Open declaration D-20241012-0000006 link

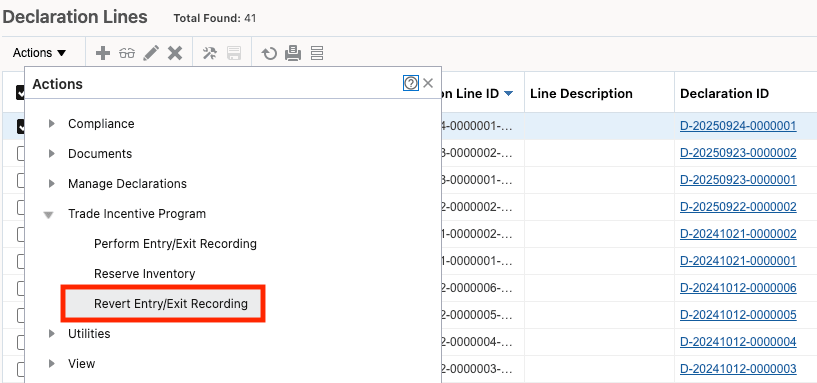pyautogui.click(x=738, y=288)
